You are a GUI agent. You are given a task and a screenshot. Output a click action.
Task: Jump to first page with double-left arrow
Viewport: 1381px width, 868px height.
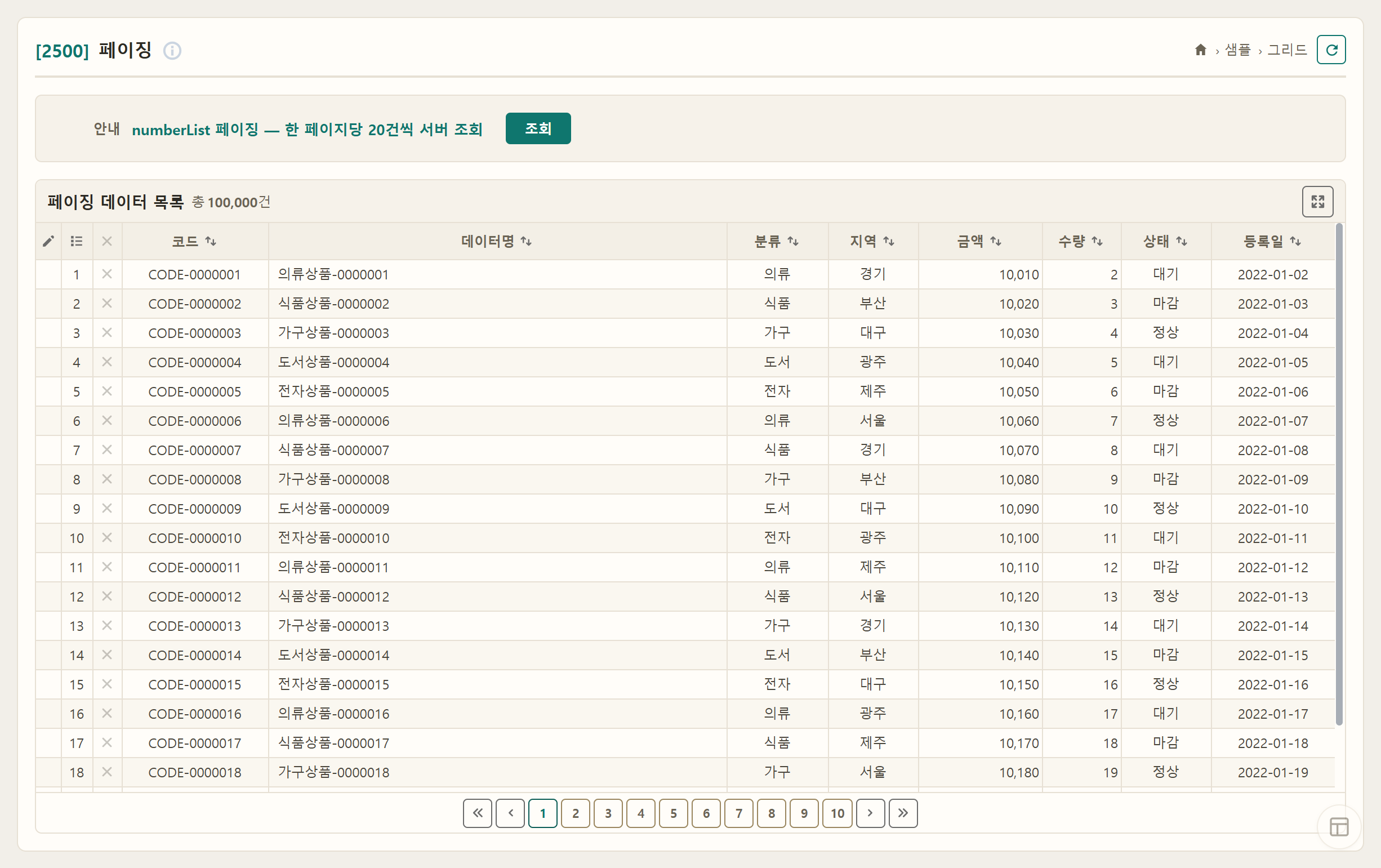point(478,813)
